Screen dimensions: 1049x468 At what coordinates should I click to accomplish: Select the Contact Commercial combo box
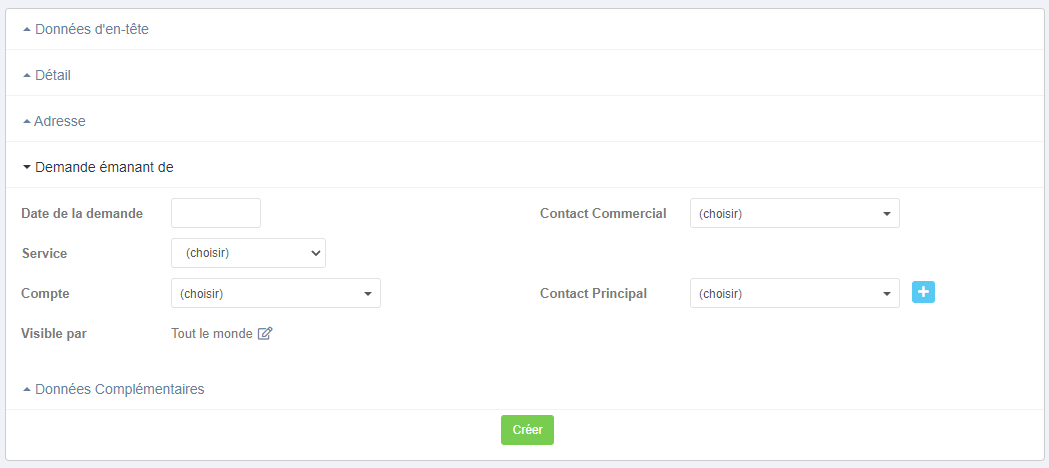(795, 213)
